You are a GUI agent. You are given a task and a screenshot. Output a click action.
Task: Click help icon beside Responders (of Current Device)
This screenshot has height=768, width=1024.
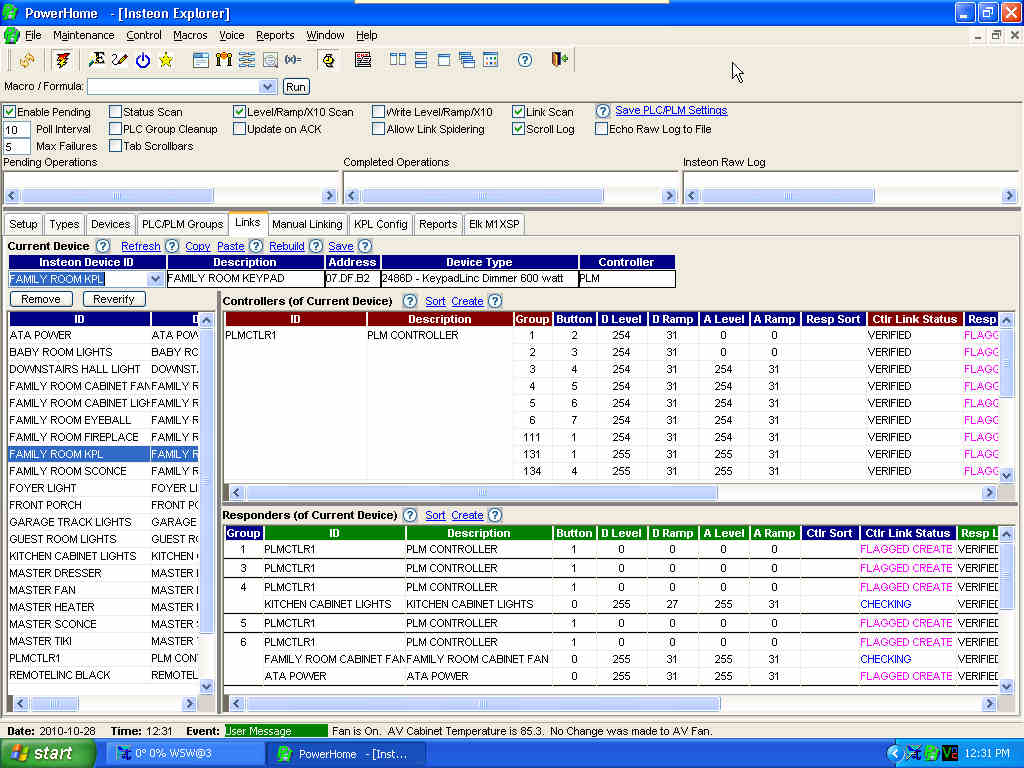point(409,515)
